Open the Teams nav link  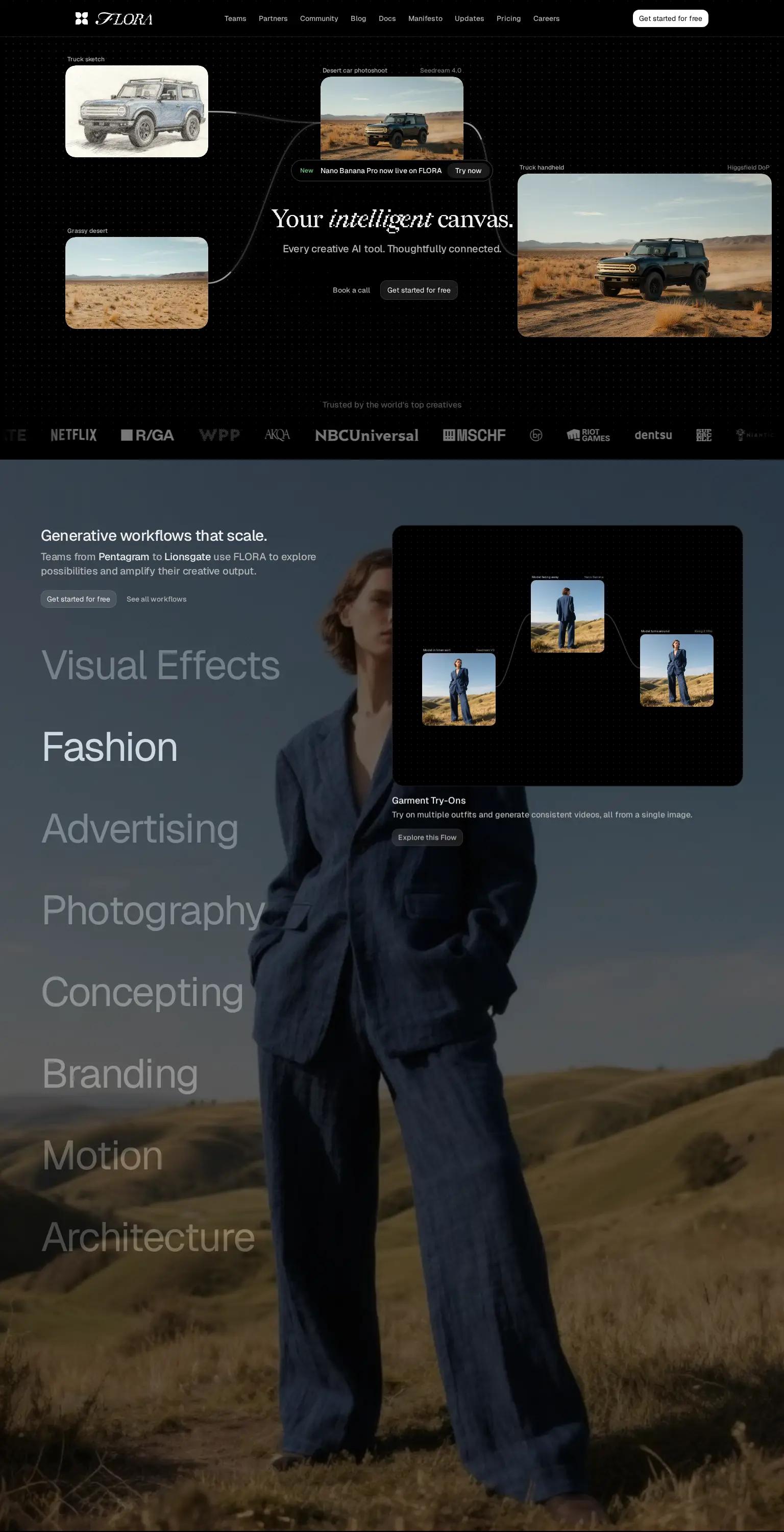(235, 18)
